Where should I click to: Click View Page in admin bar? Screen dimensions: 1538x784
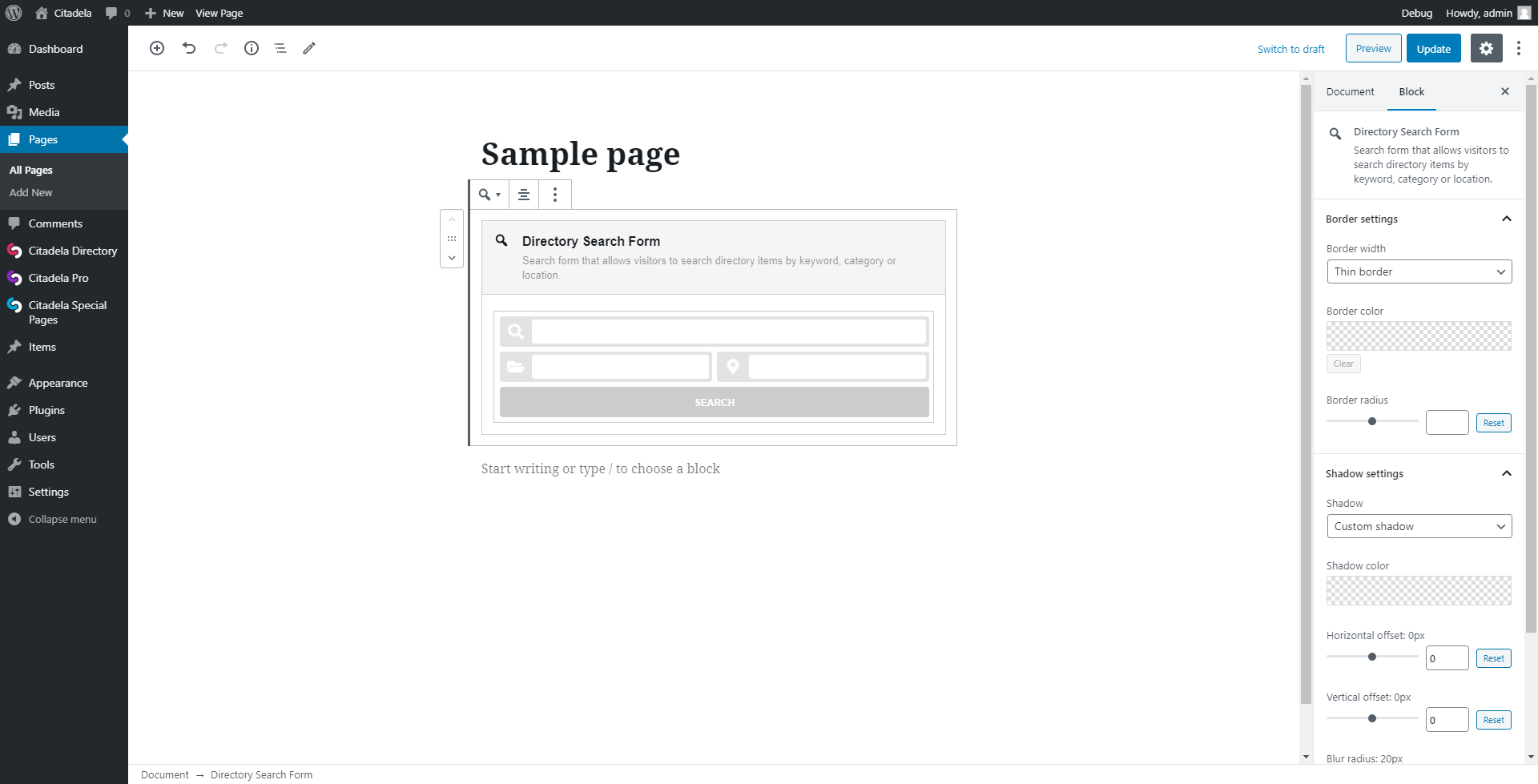[219, 13]
